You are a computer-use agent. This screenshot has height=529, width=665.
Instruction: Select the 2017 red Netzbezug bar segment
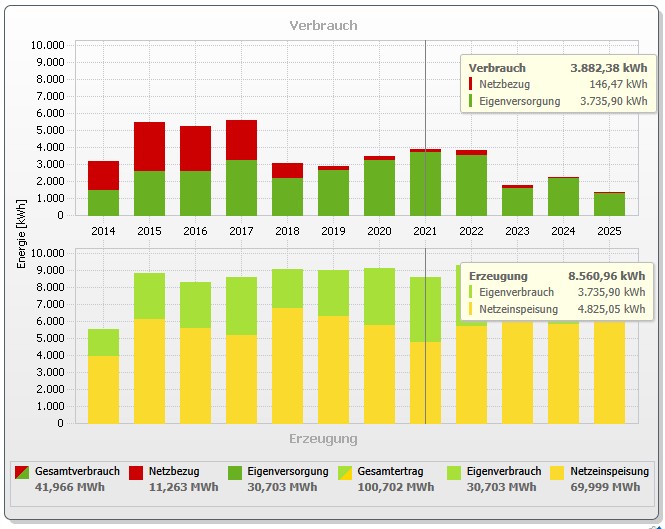(241, 140)
